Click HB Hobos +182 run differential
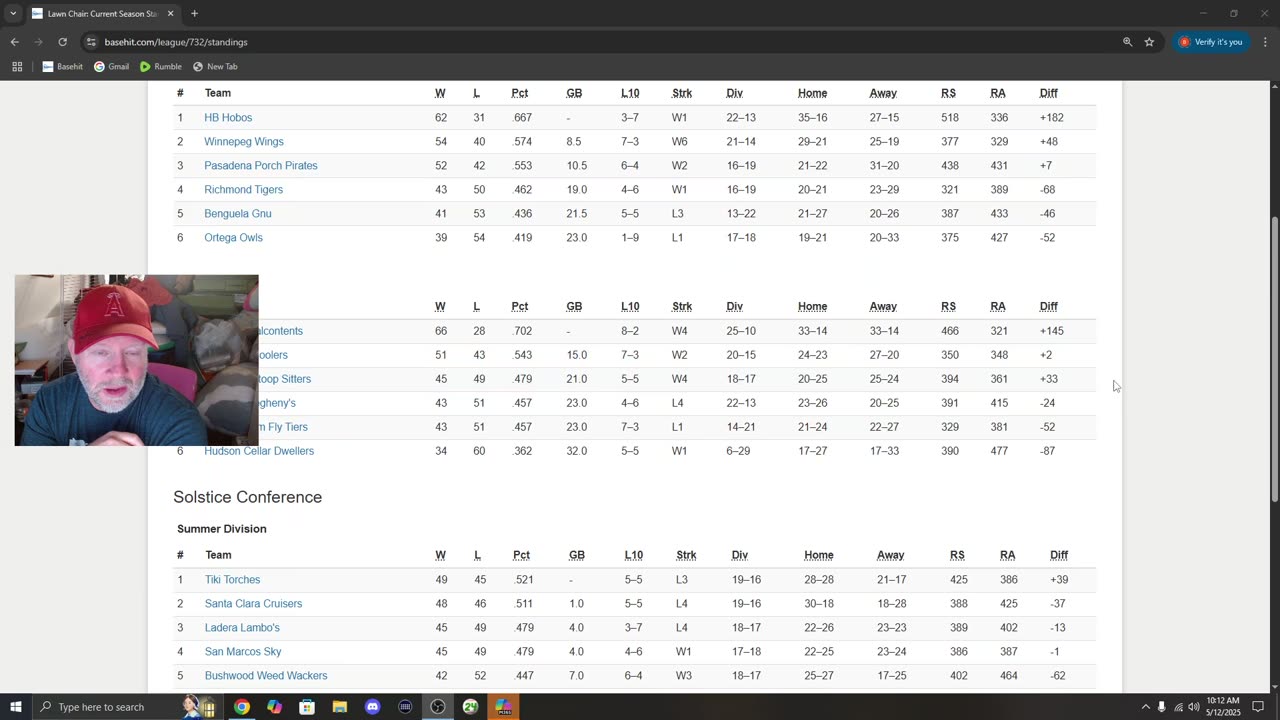The width and height of the screenshot is (1280, 720). coord(1051,118)
